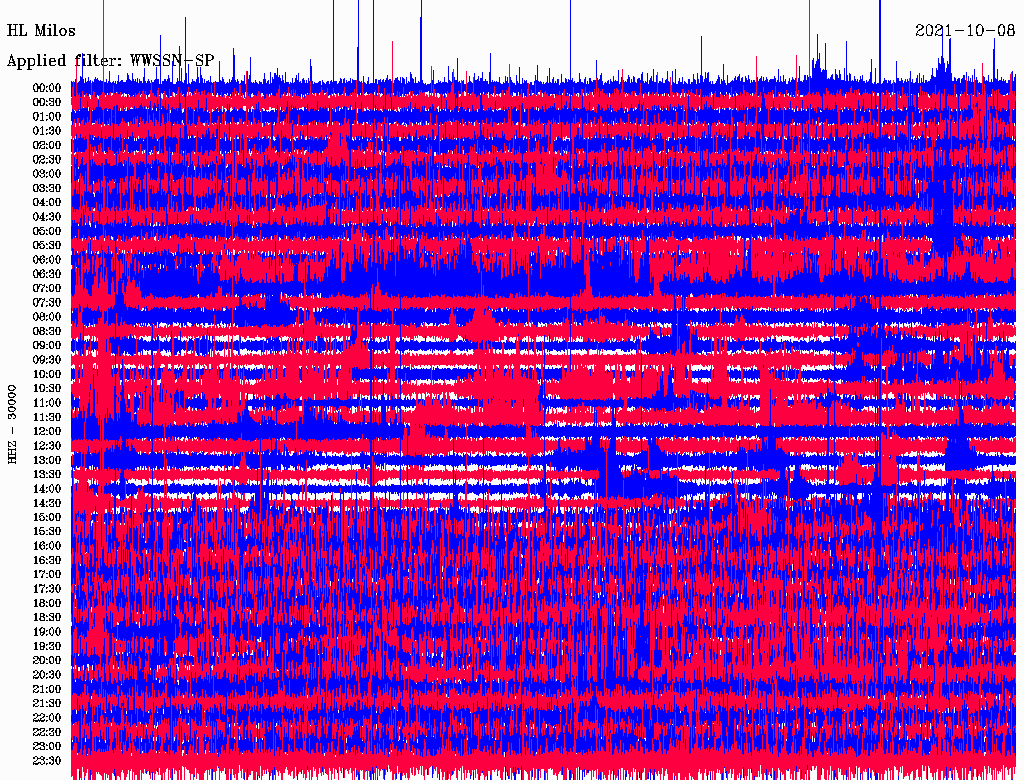Select the 15:00 time label

pos(47,517)
